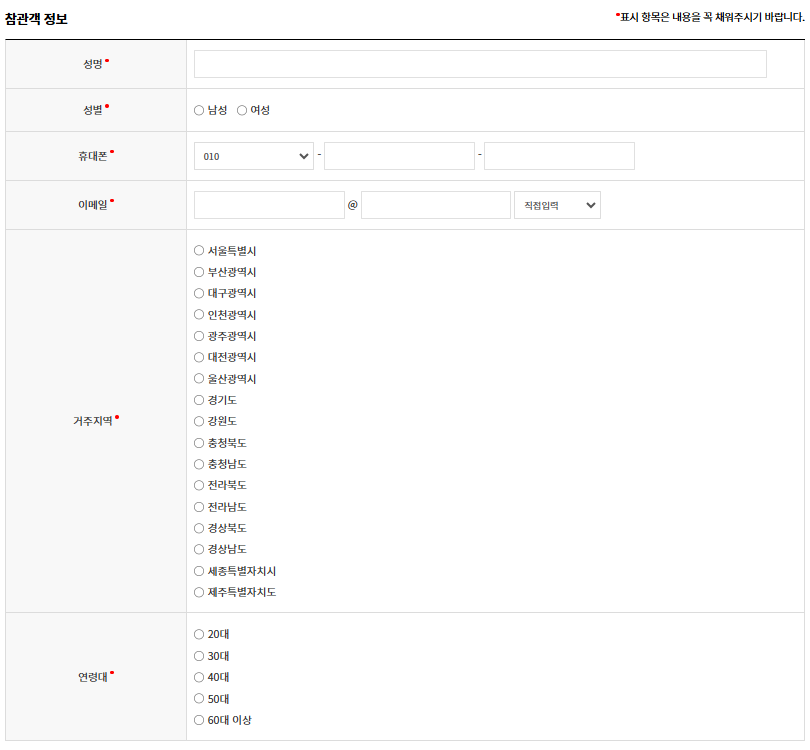810x750 pixels.
Task: Click the email domain input field
Action: click(x=436, y=204)
